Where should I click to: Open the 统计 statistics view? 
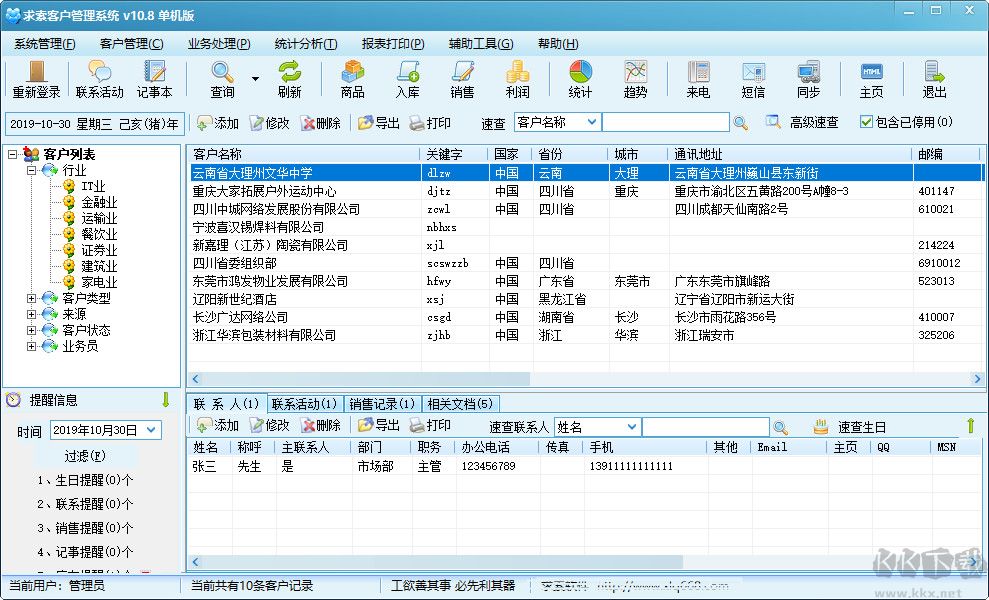(x=579, y=80)
